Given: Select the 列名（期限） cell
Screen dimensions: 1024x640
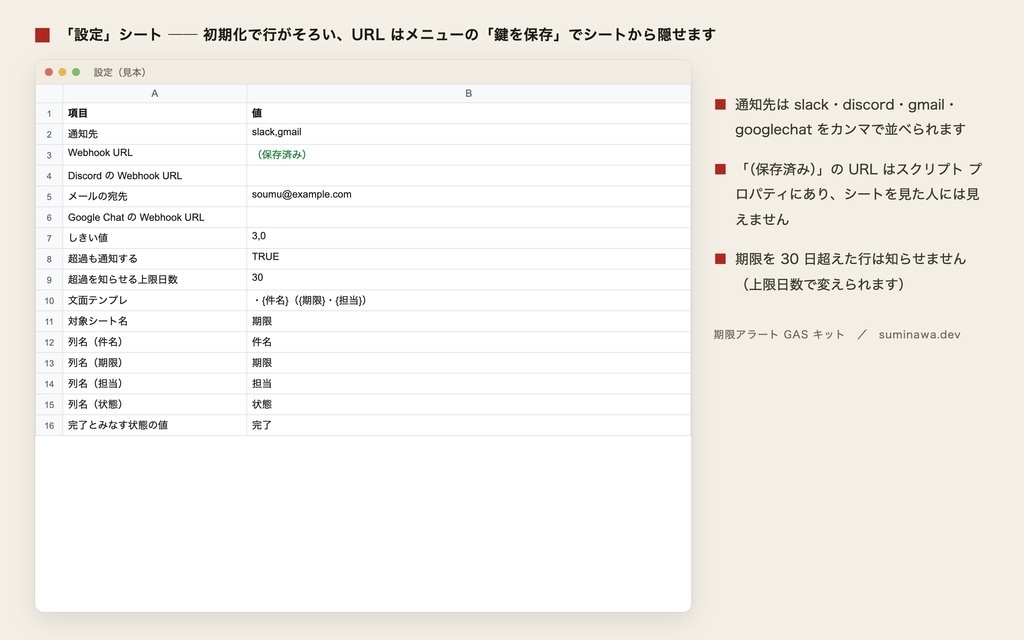Looking at the screenshot, I should point(155,363).
